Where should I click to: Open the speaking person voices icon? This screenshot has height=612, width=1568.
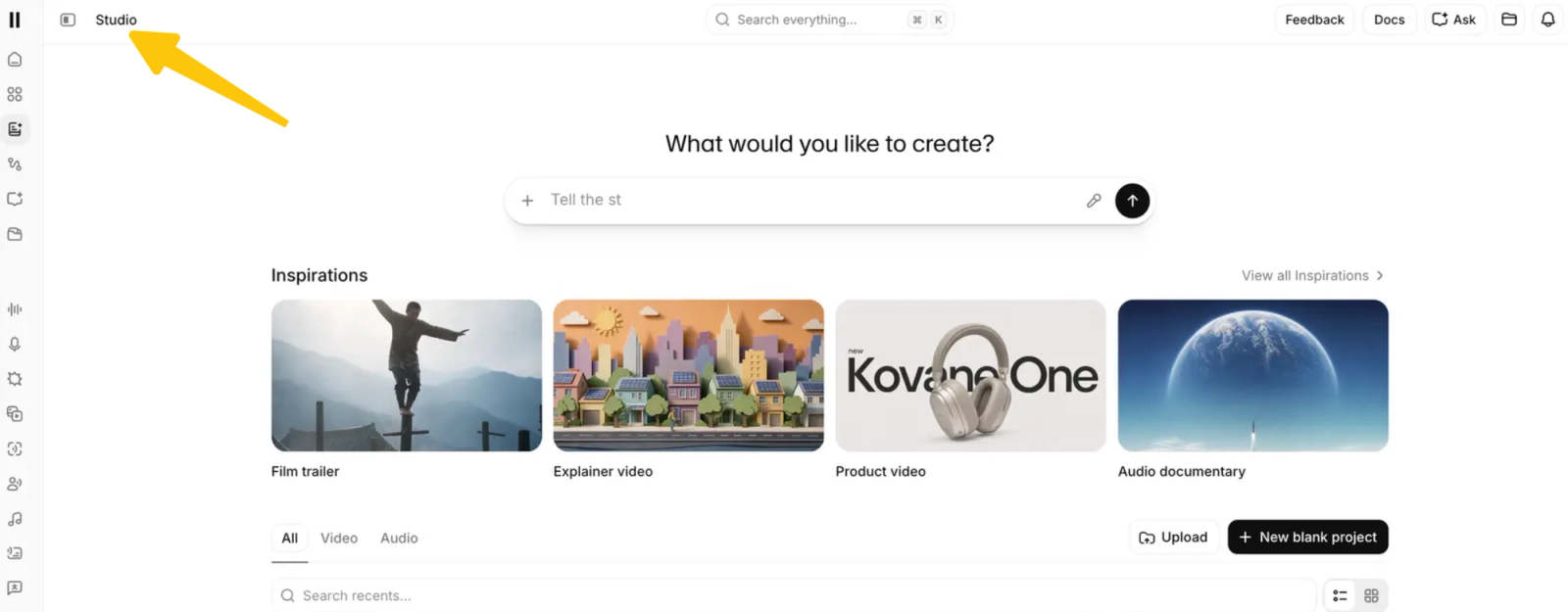pyautogui.click(x=15, y=484)
